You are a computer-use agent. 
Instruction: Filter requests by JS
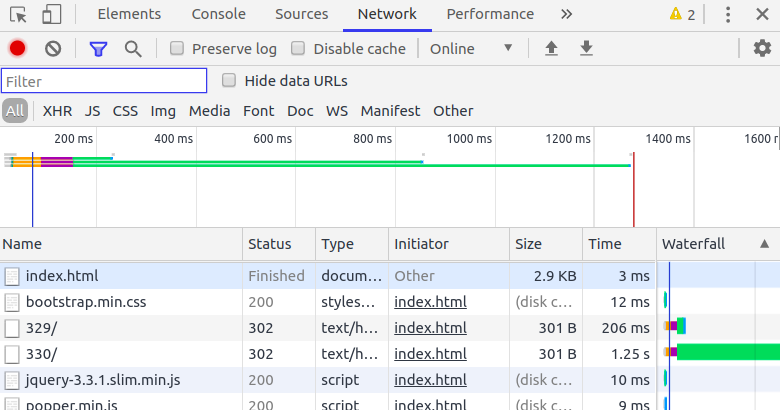click(93, 111)
